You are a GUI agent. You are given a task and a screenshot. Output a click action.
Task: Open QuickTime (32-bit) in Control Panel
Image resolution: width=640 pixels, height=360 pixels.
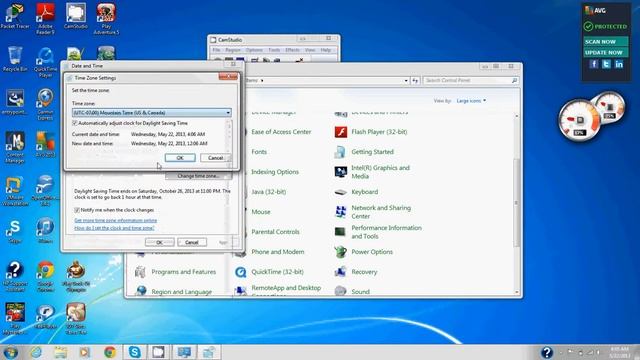pos(269,272)
